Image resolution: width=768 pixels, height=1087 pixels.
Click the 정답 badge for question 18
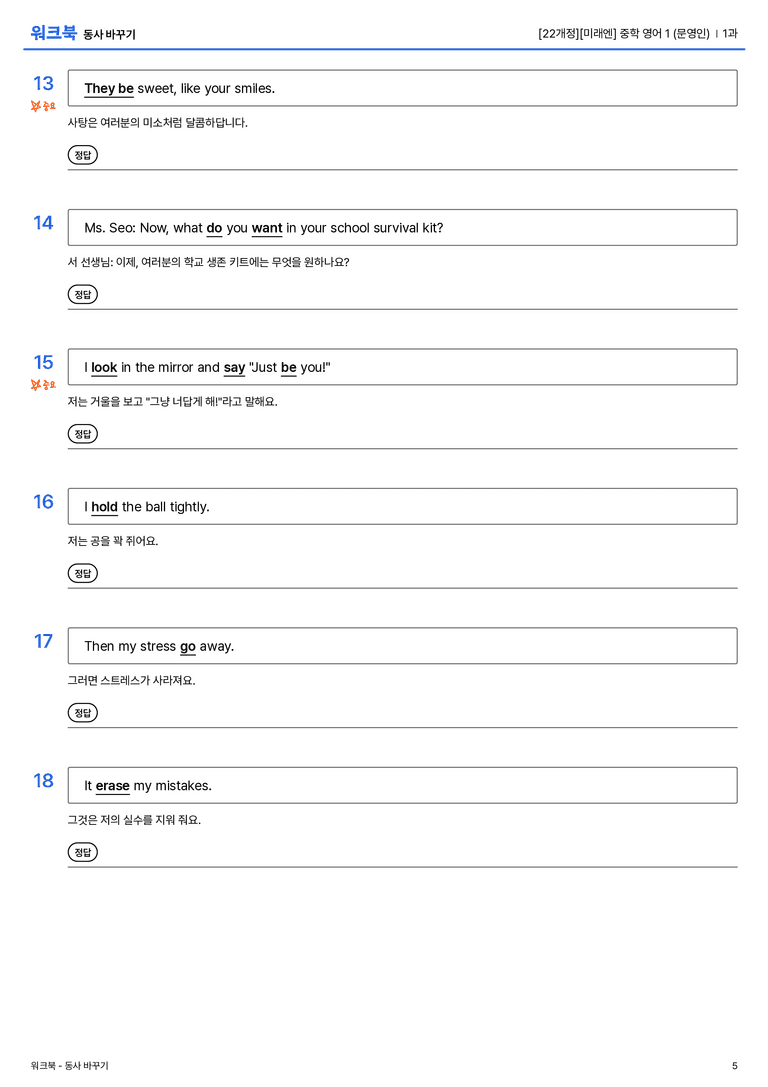pyautogui.click(x=82, y=852)
